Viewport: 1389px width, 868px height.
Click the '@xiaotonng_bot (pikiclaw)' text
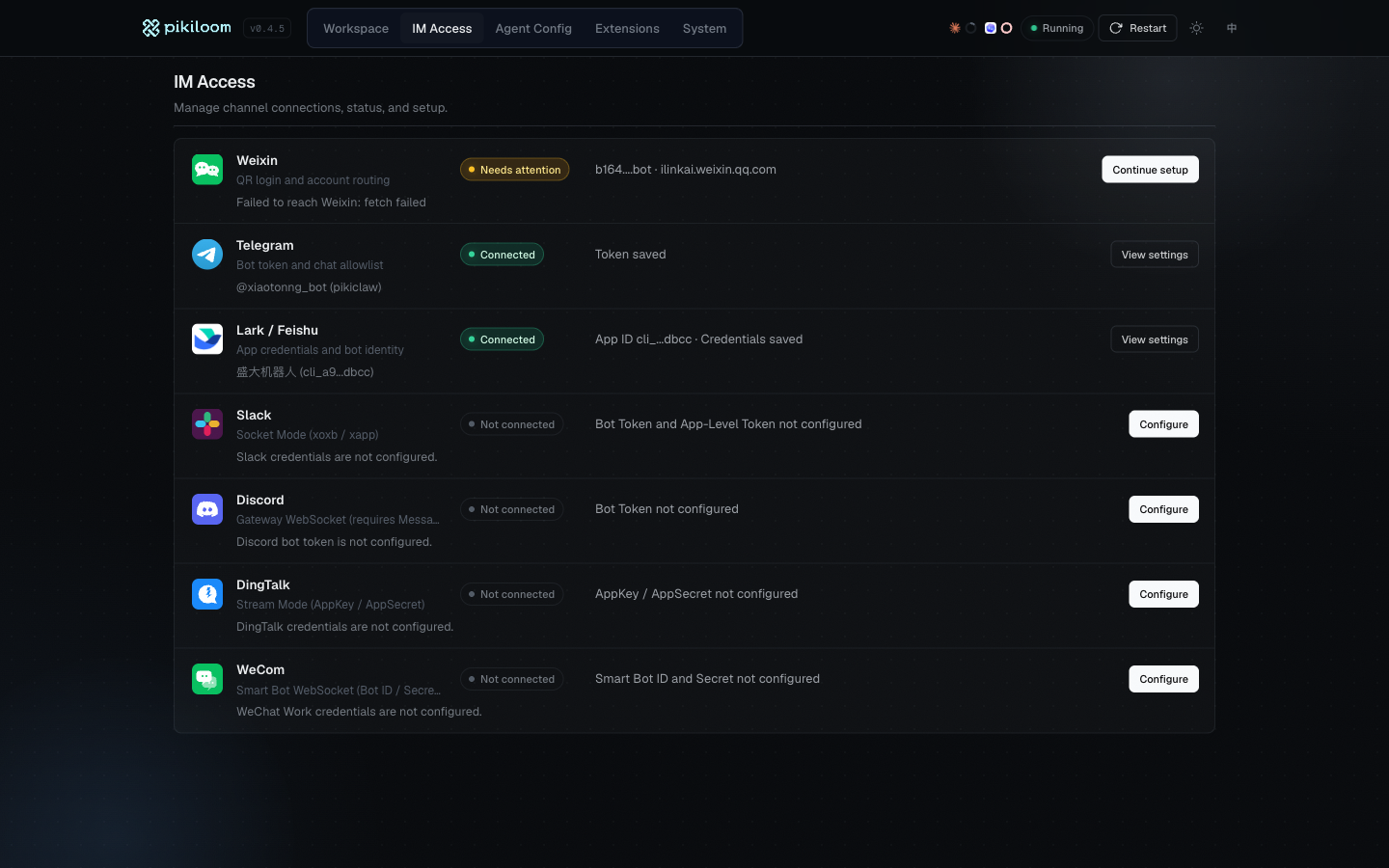click(x=309, y=287)
